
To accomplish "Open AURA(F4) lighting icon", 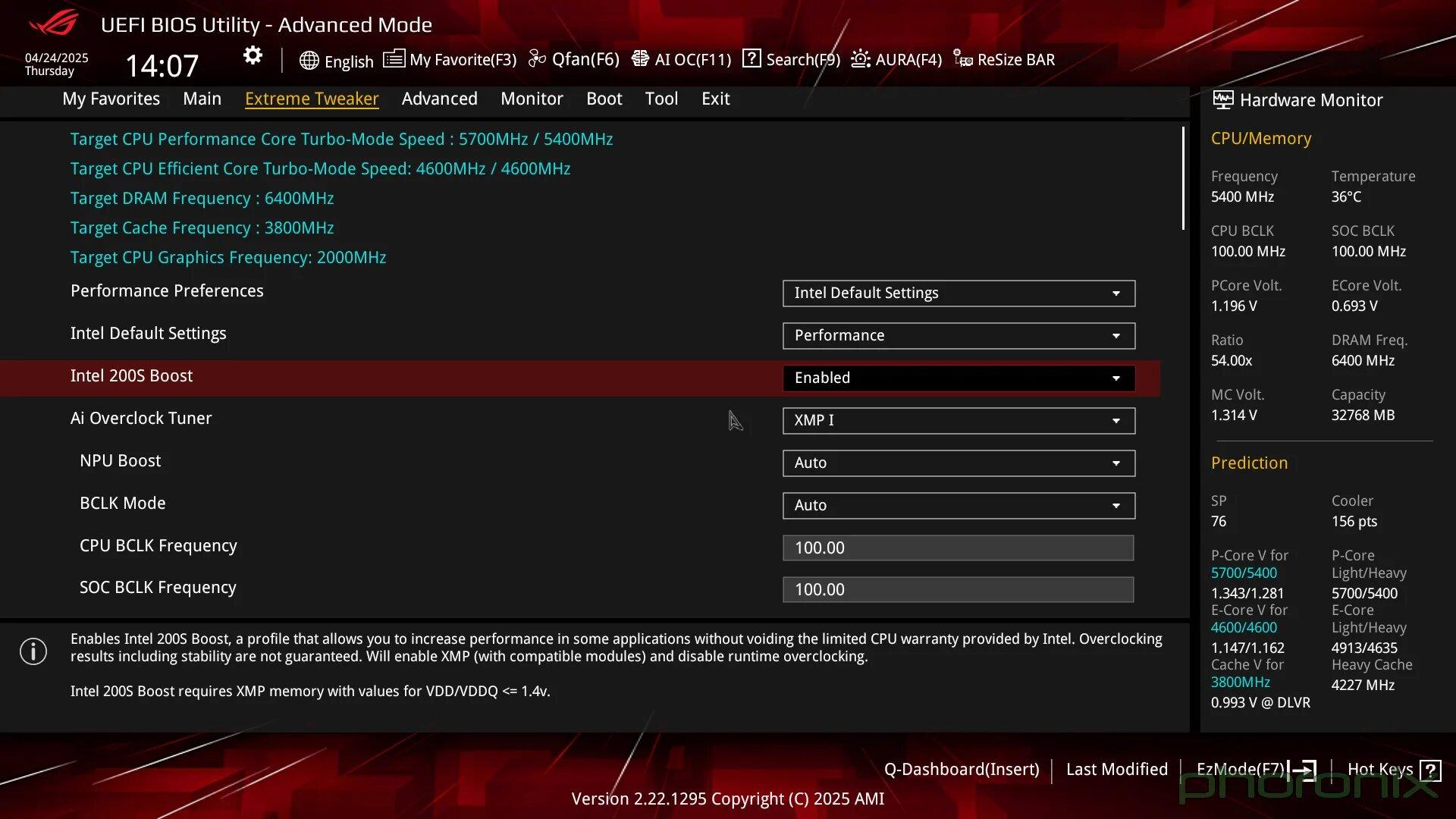I will pos(860,59).
